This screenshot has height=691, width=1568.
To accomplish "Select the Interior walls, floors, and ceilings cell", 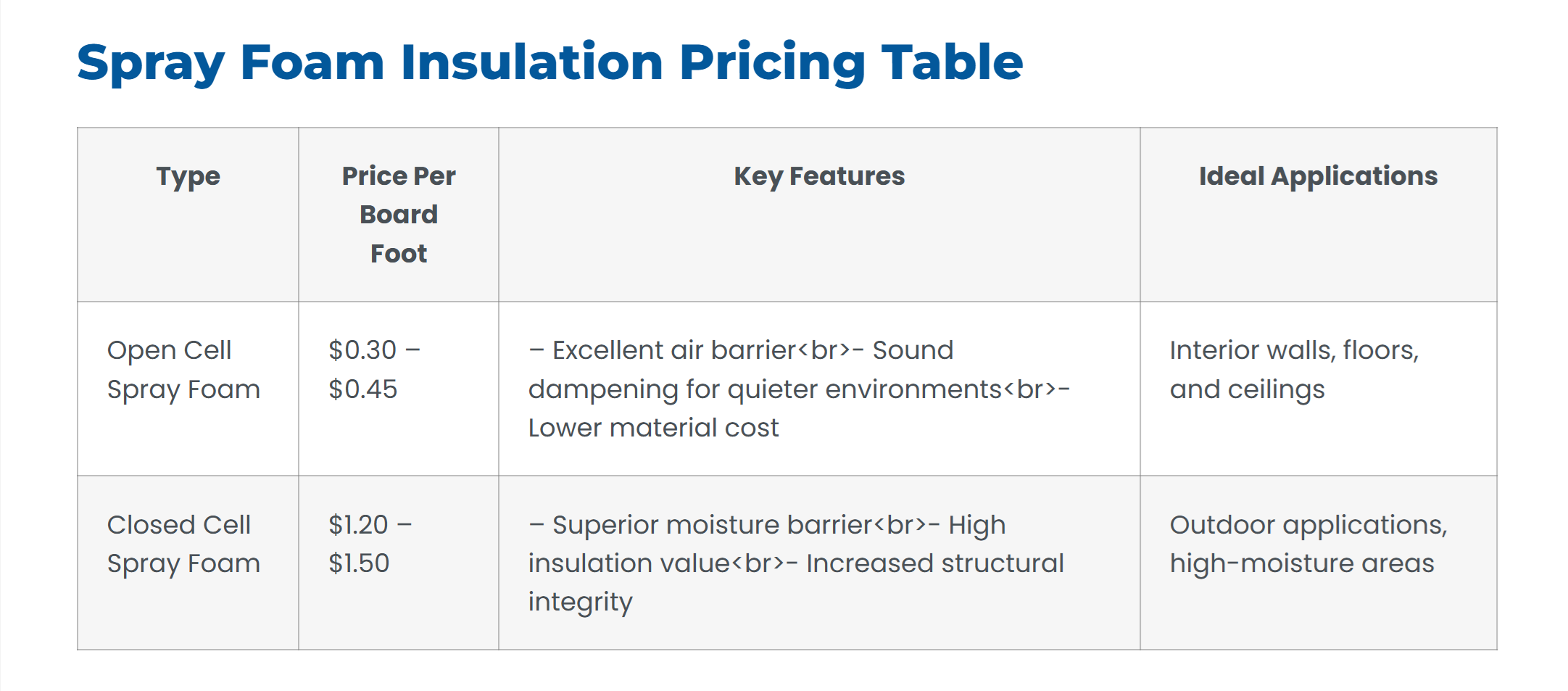I will pyautogui.click(x=1294, y=370).
